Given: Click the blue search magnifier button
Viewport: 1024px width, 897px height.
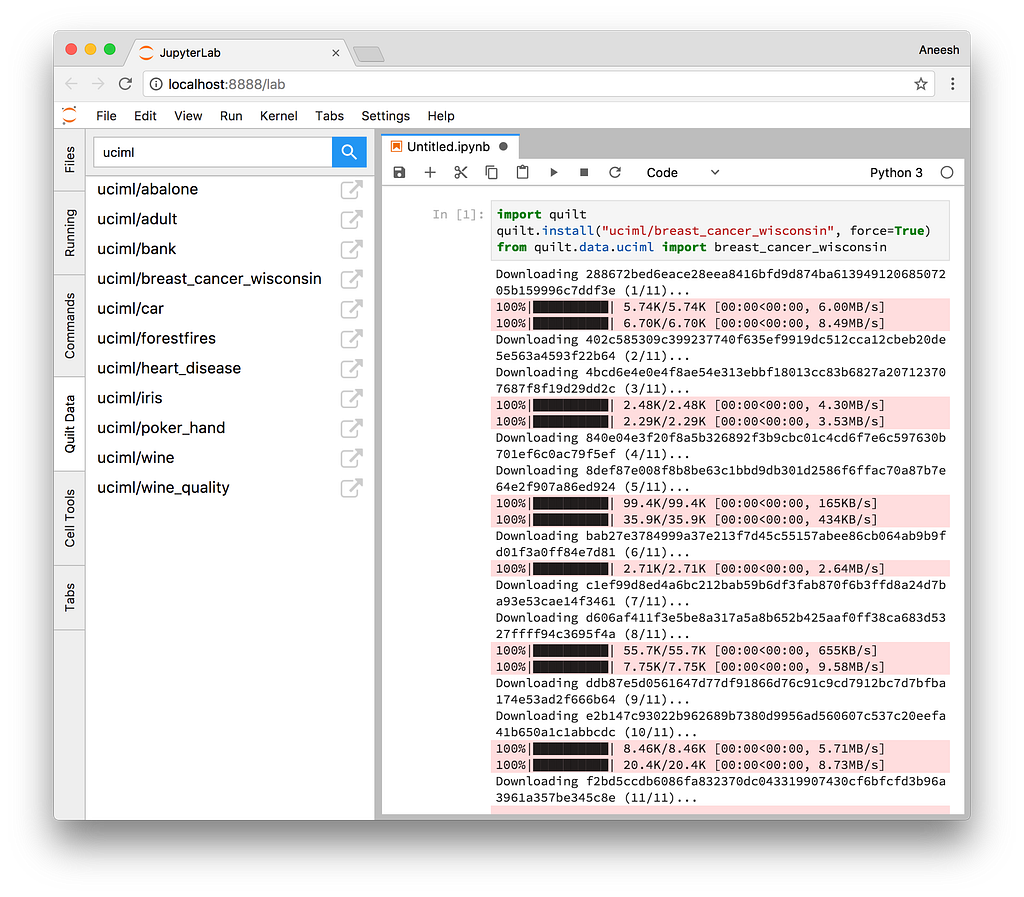Looking at the screenshot, I should 349,152.
